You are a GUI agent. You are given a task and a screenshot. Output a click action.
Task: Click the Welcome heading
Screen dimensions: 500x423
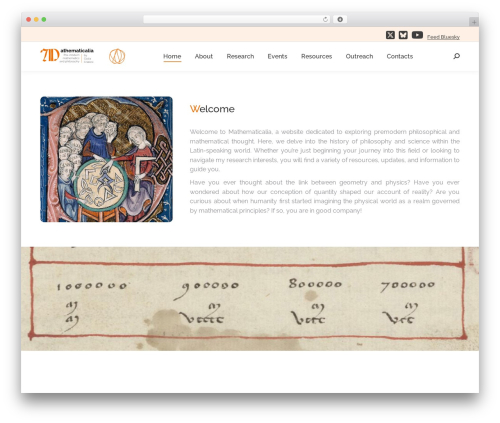[212, 109]
